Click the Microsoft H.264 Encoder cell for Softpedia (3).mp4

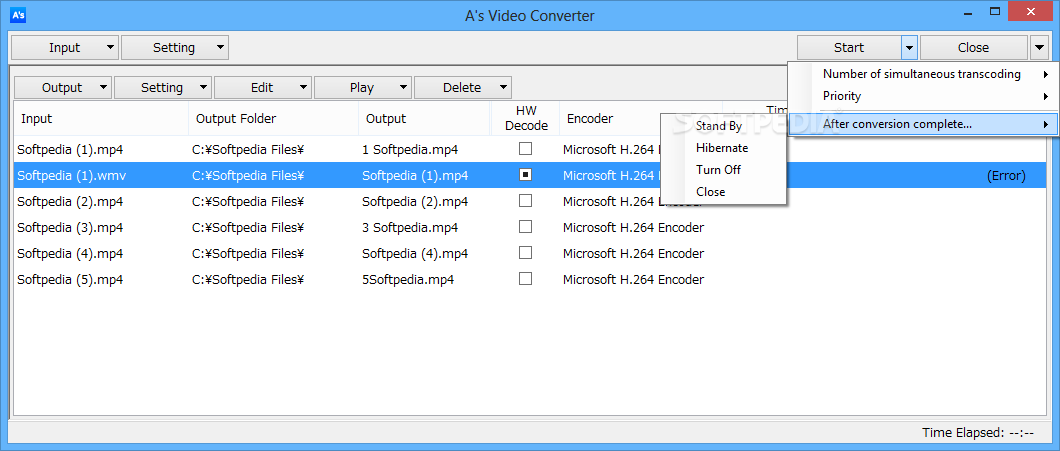633,227
